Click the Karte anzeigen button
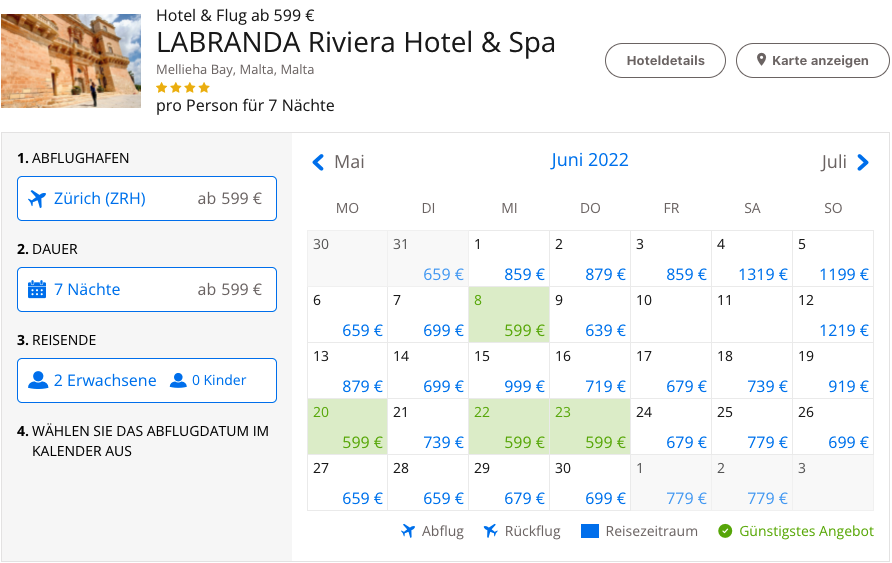Image resolution: width=892 pixels, height=563 pixels. pyautogui.click(x=812, y=60)
